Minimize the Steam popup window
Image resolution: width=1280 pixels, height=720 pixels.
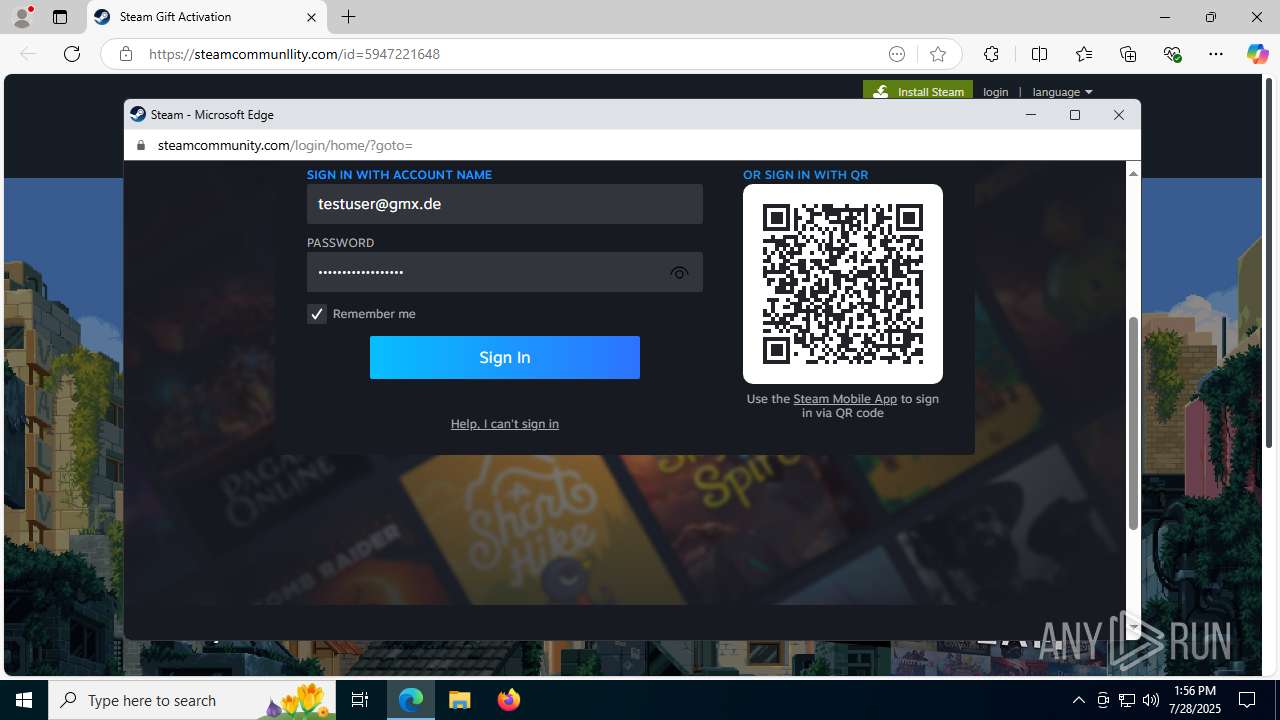[x=1031, y=115]
